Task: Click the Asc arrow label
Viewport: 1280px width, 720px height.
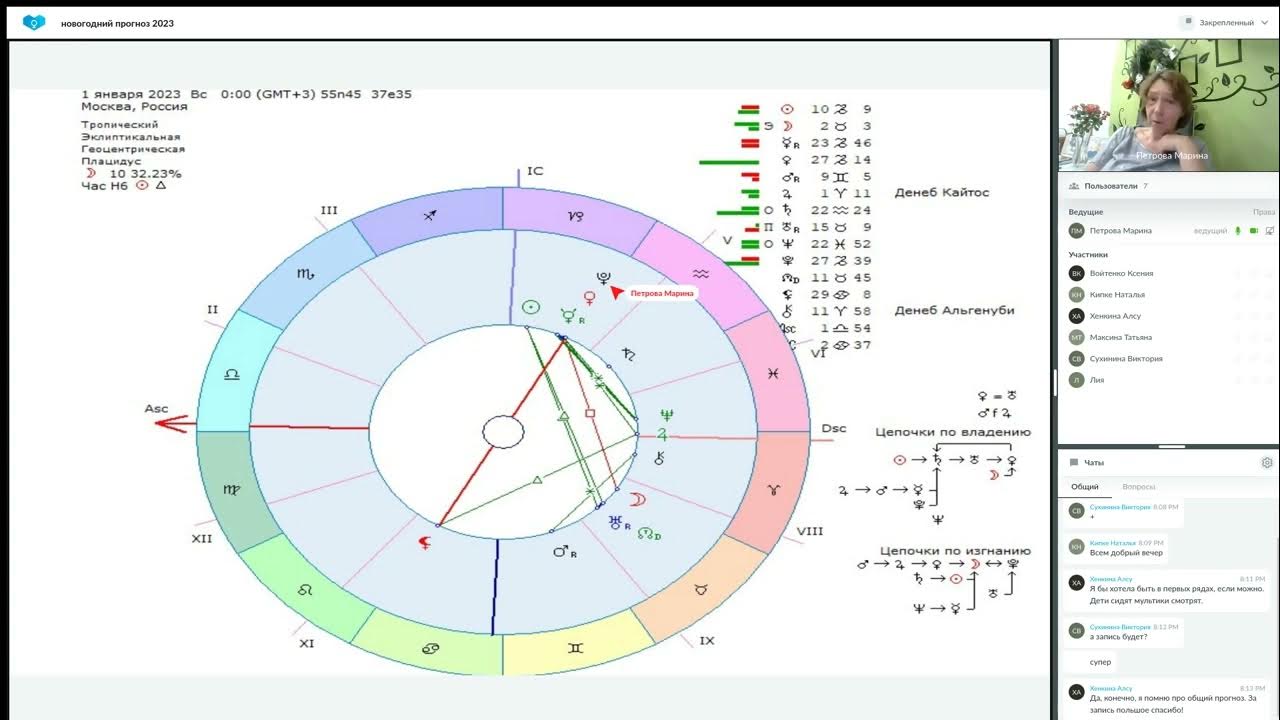Action: point(156,408)
